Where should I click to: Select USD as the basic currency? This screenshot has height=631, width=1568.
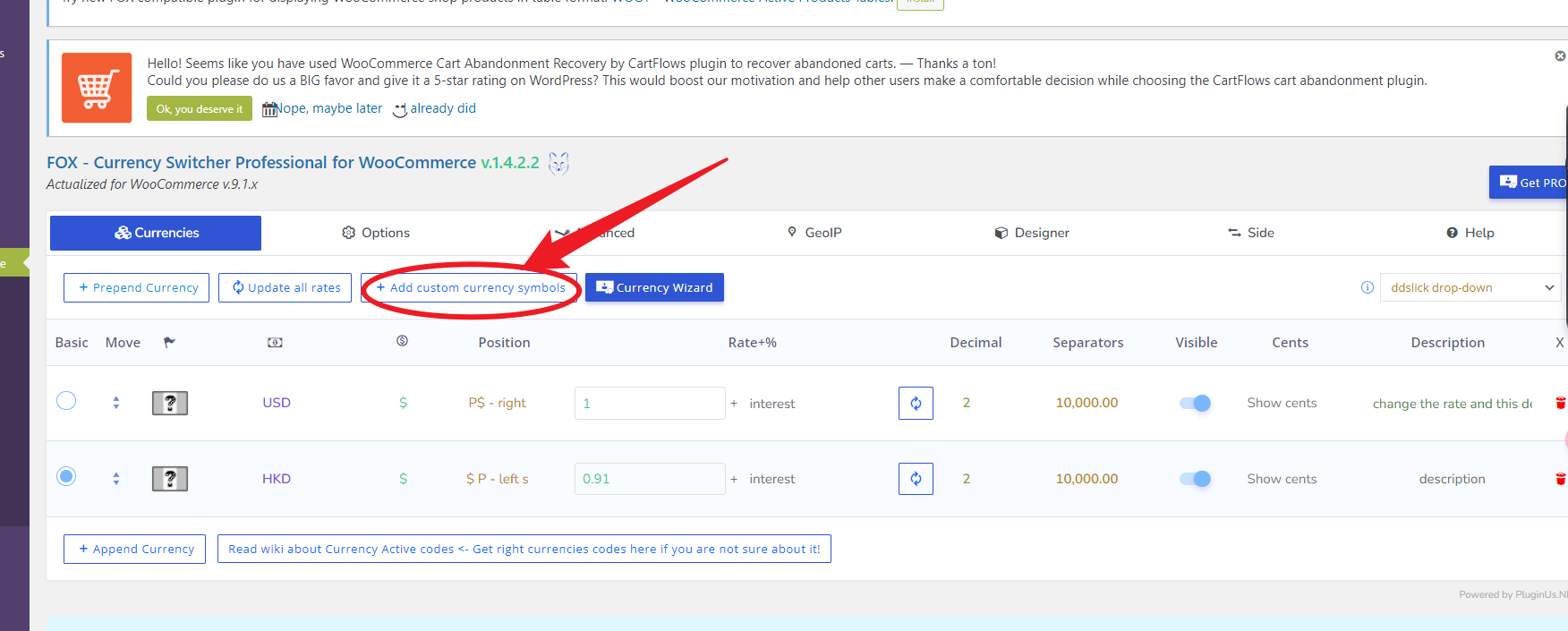pyautogui.click(x=66, y=400)
